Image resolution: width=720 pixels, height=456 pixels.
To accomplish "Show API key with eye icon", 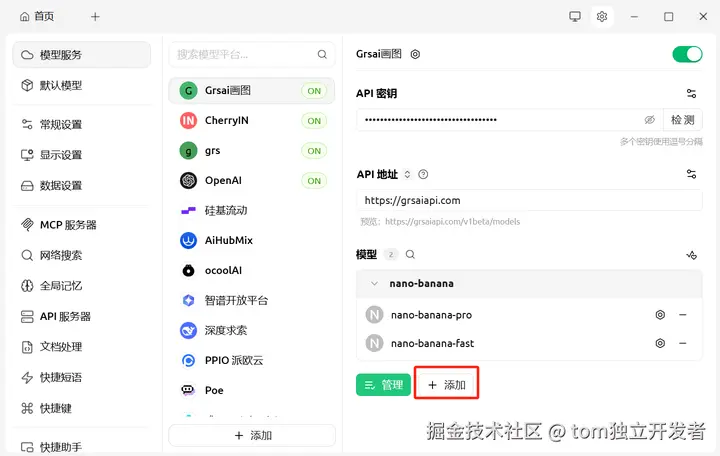I will pyautogui.click(x=649, y=120).
